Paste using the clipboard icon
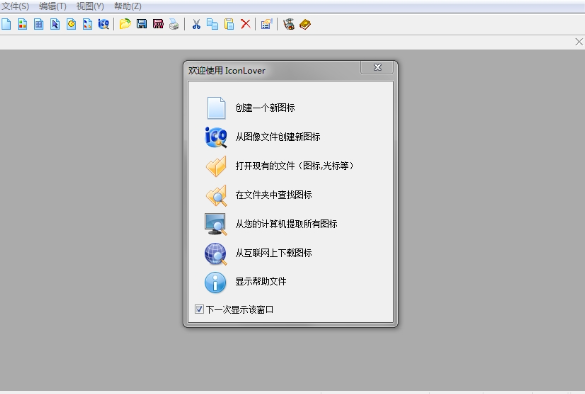The height and width of the screenshot is (394, 585). point(229,24)
